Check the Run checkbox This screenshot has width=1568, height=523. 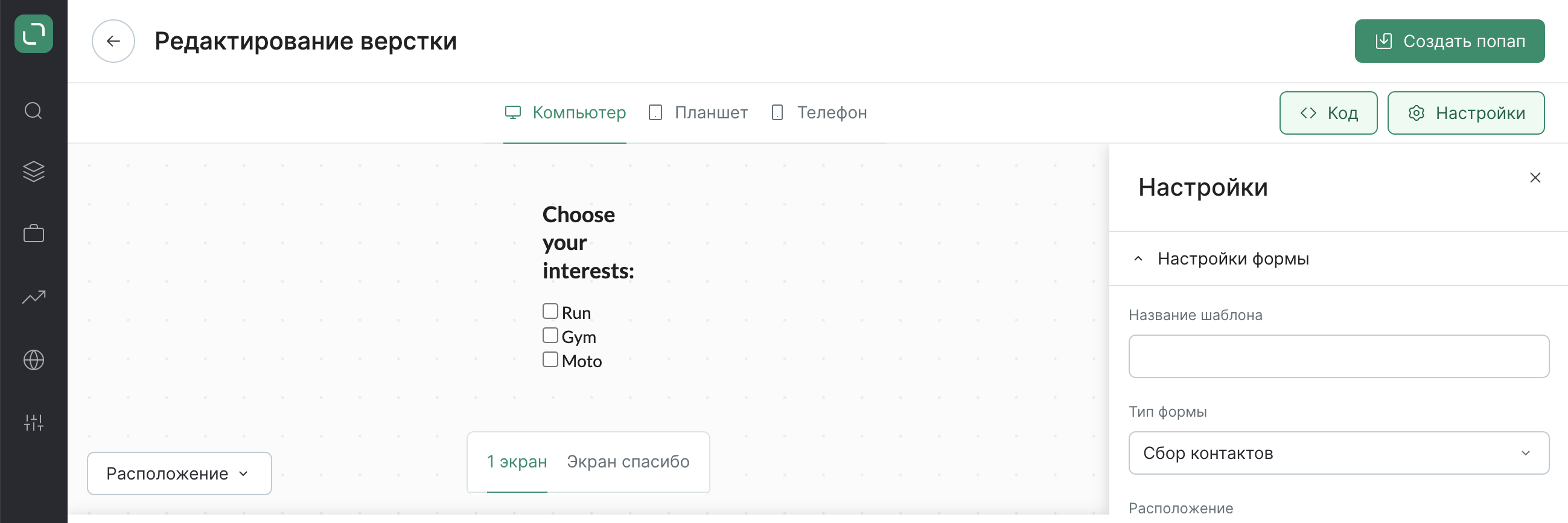(550, 311)
